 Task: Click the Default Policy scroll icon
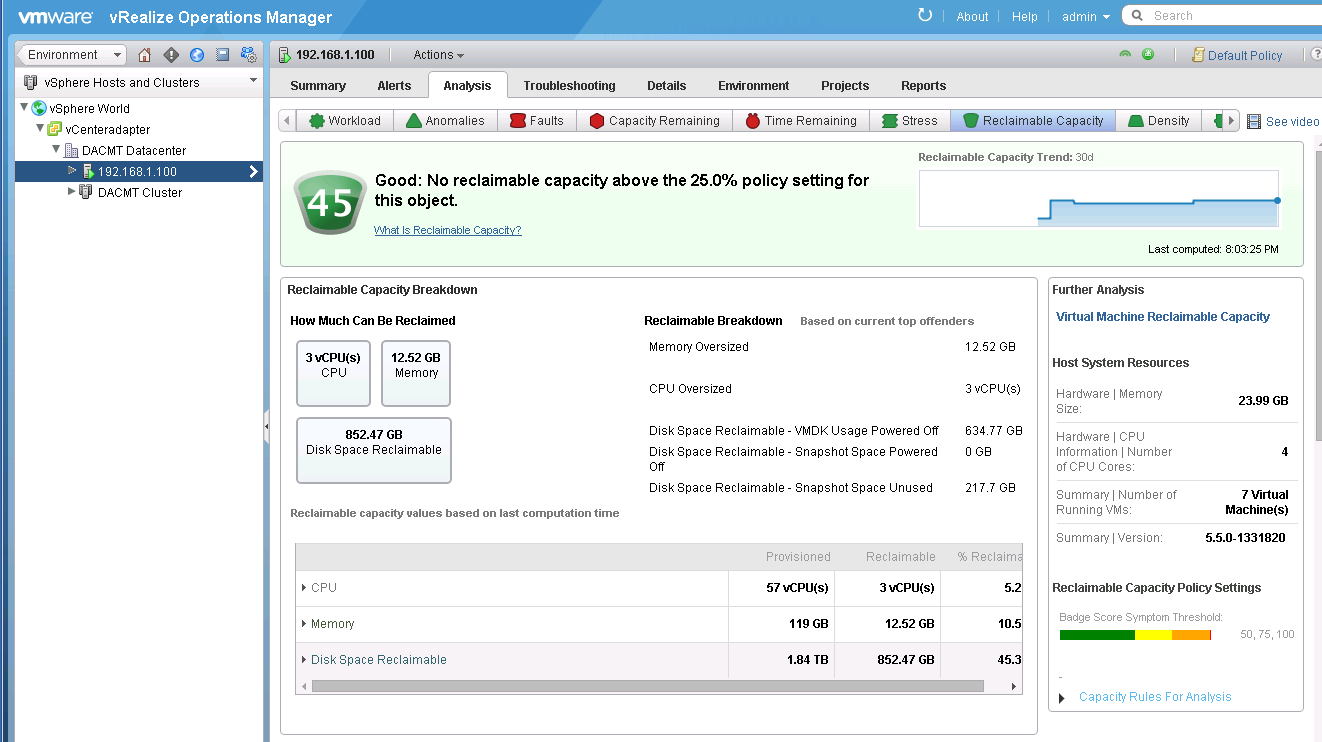[x=1198, y=55]
